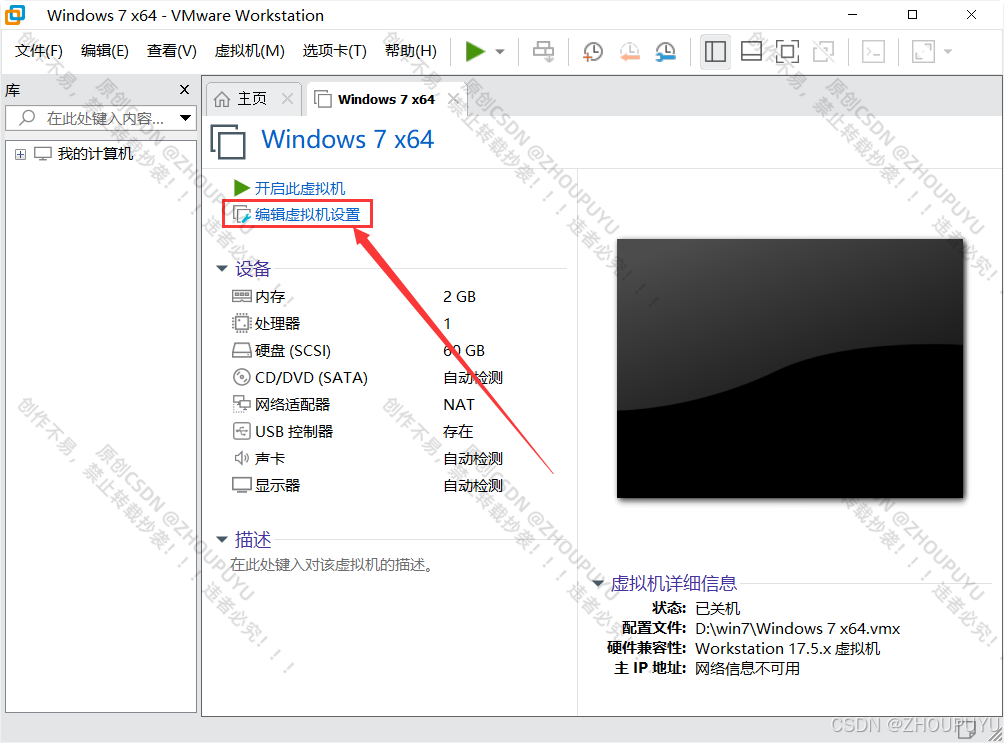Toggle the thumbnail bar view icon
The width and height of the screenshot is (1004, 743).
point(751,51)
